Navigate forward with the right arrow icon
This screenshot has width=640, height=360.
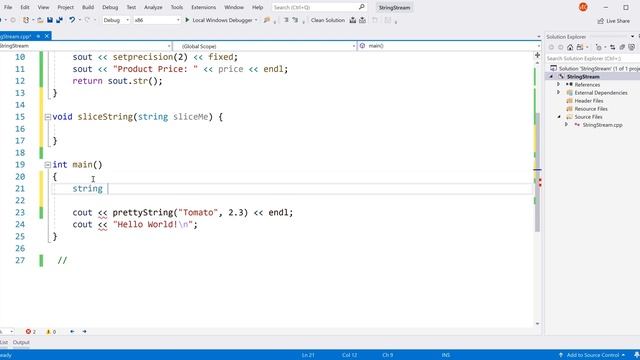tap(84, 332)
